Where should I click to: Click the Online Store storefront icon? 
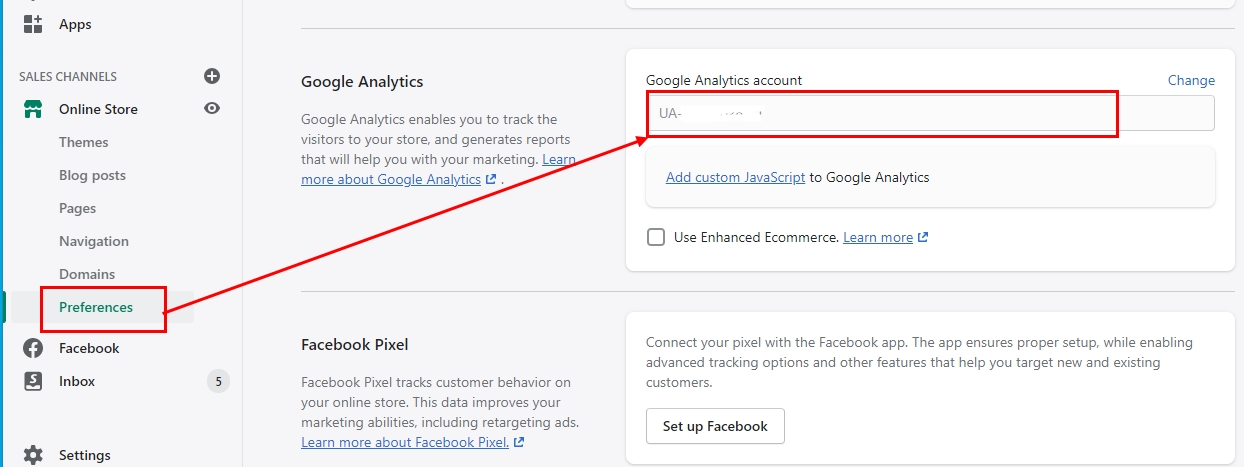coord(33,109)
